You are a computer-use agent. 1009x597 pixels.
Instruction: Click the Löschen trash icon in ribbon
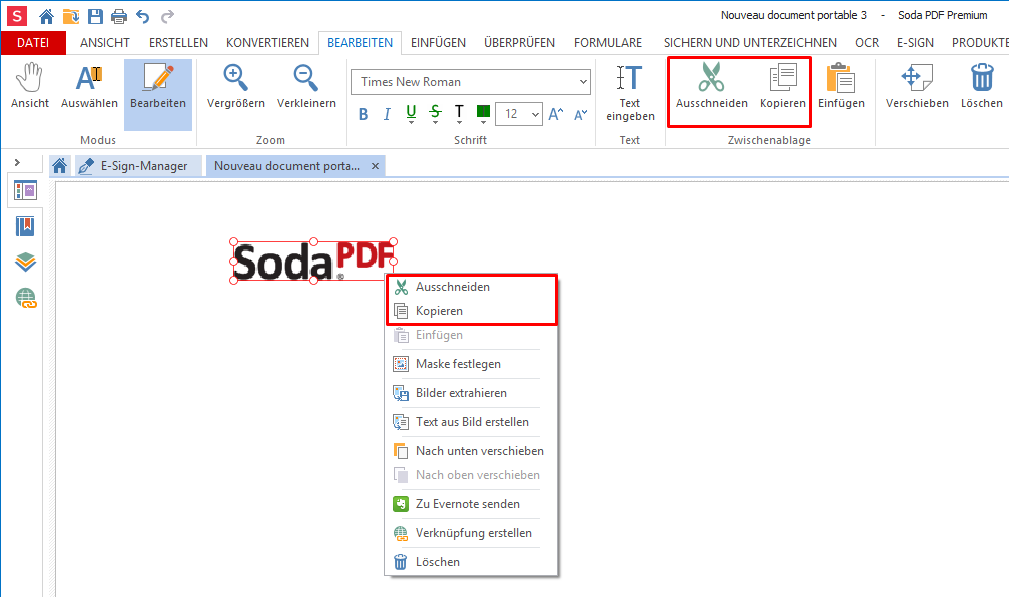pos(981,86)
